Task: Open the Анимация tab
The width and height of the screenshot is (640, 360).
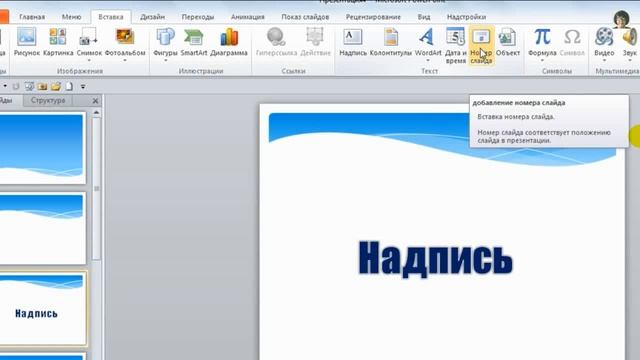Action: pos(248,17)
